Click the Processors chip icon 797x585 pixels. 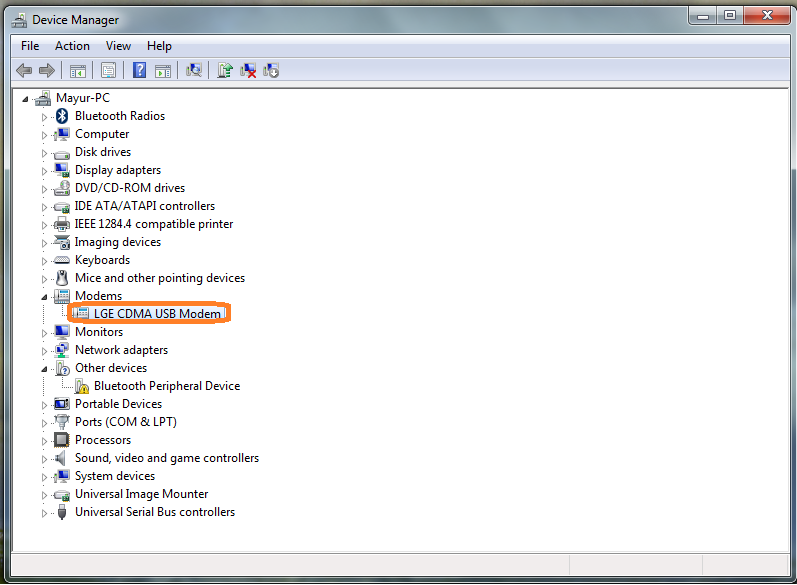[x=62, y=440]
